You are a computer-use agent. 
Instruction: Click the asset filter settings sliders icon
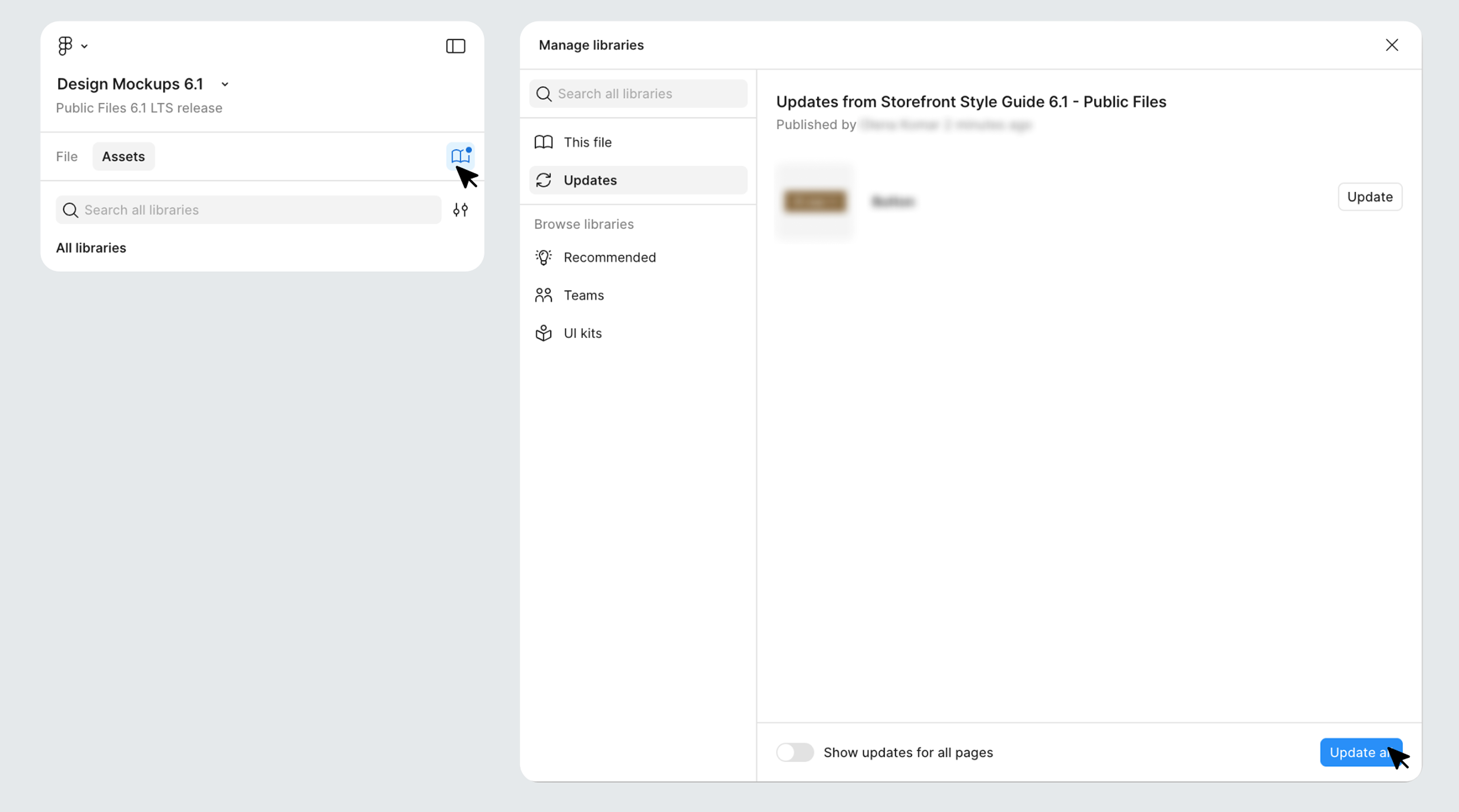[x=460, y=210]
